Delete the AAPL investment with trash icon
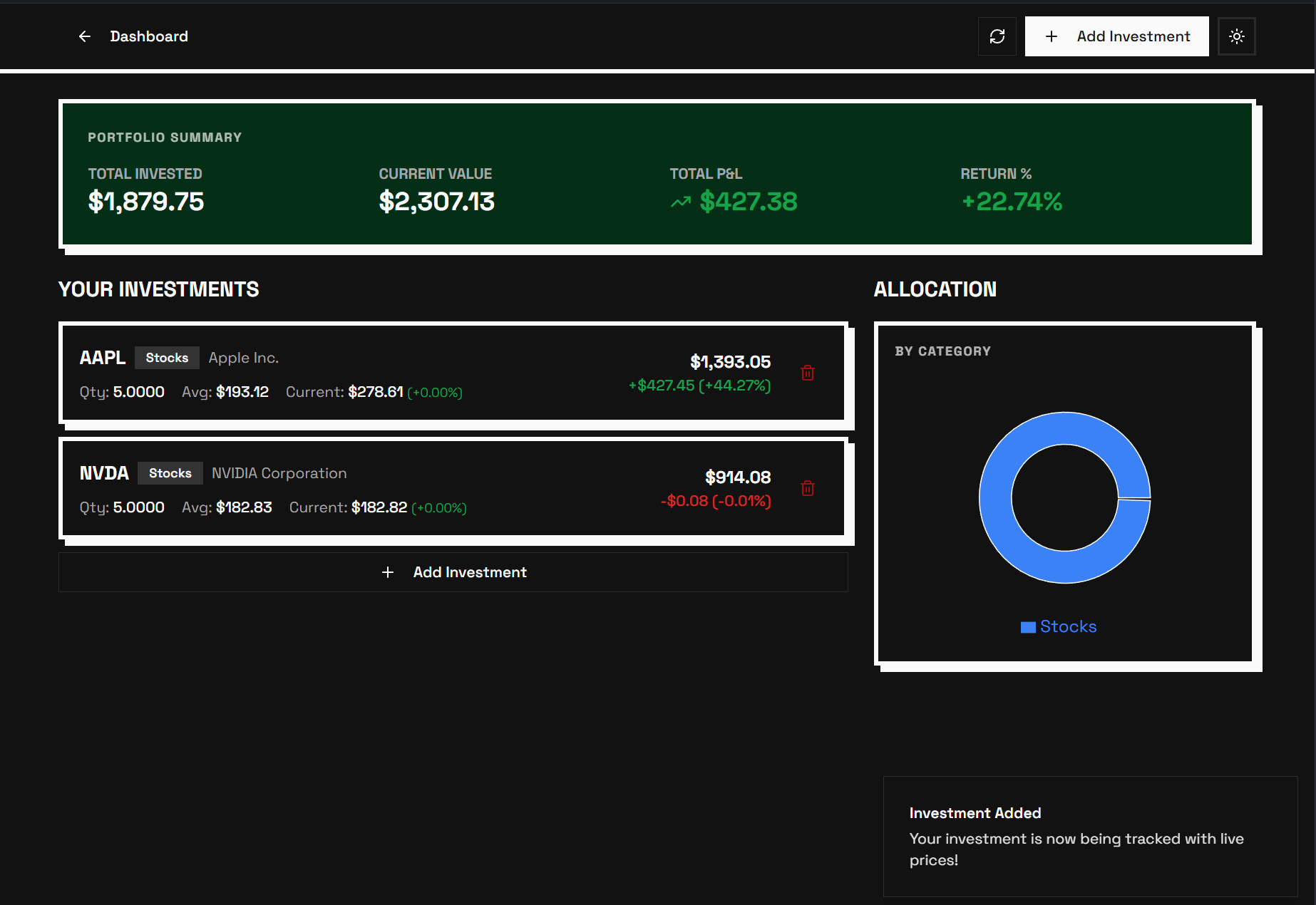1316x905 pixels. pos(808,372)
